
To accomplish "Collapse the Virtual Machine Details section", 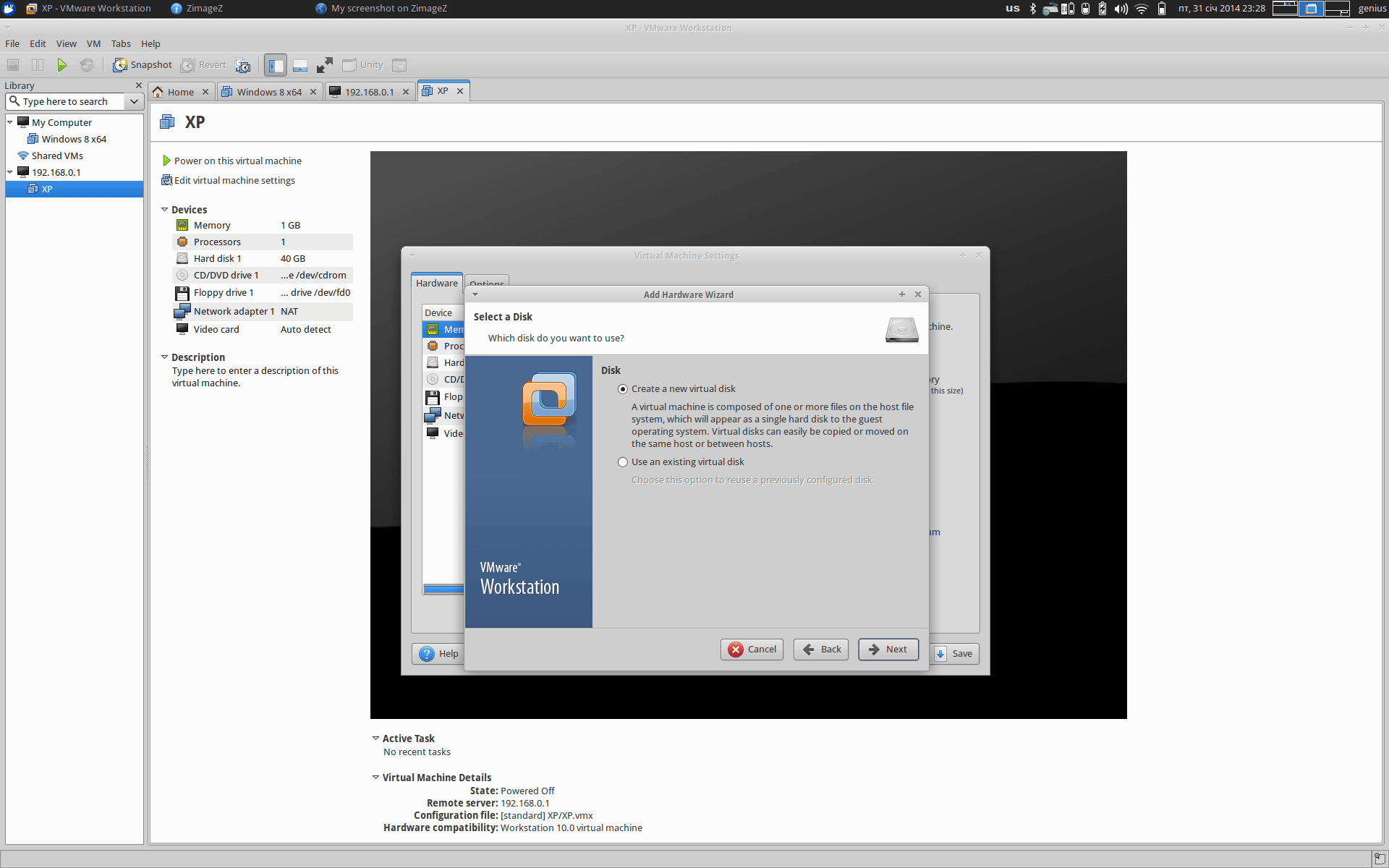I will [375, 778].
